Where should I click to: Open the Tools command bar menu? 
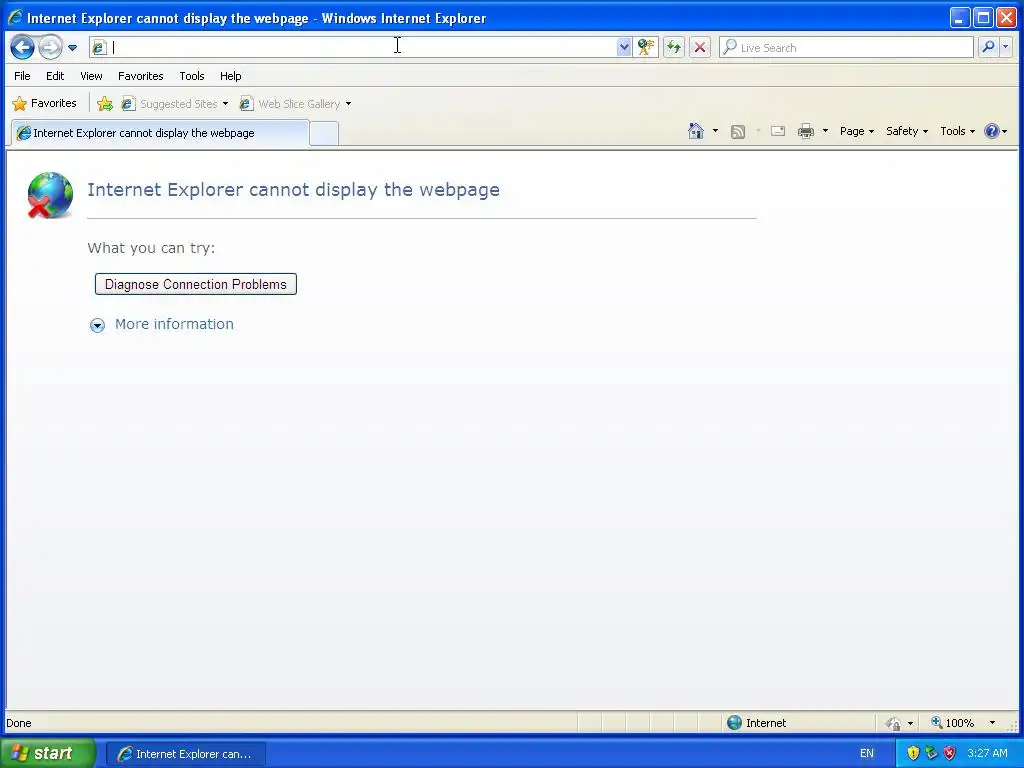(957, 131)
